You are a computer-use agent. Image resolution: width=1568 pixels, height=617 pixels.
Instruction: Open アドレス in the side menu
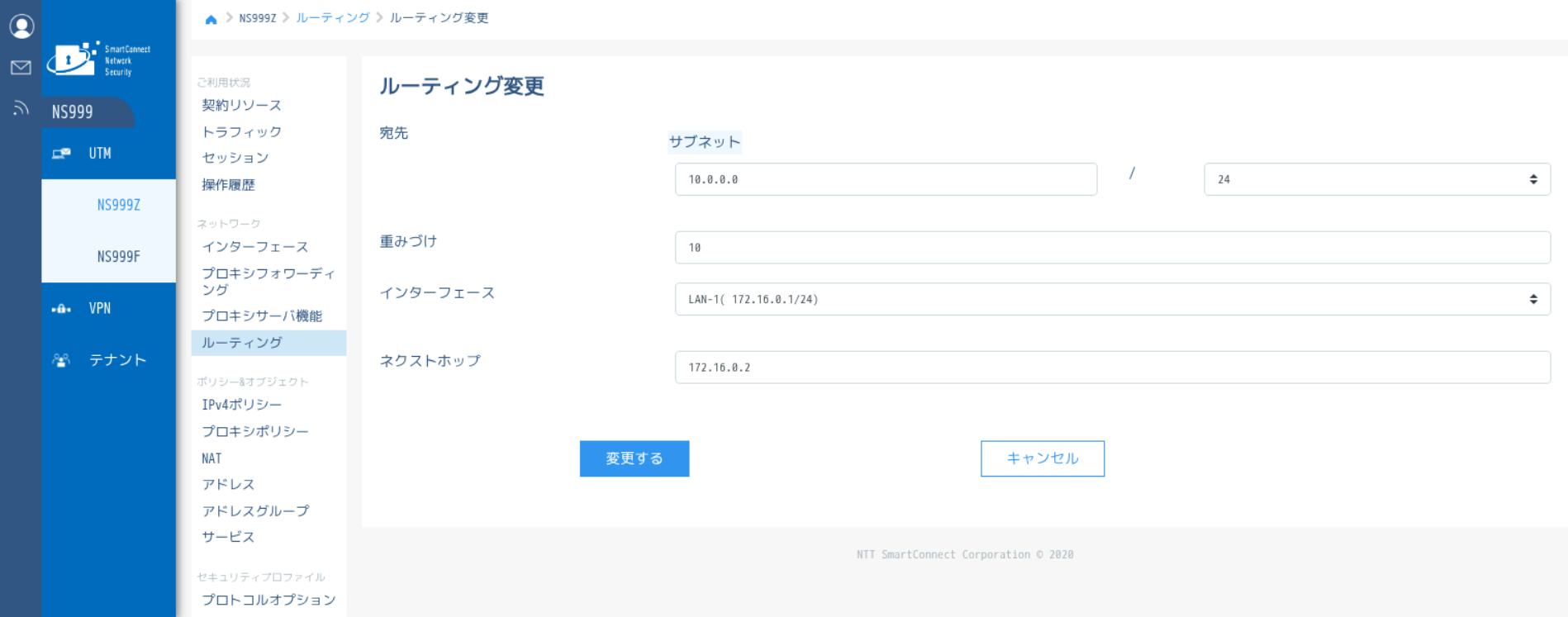click(229, 485)
